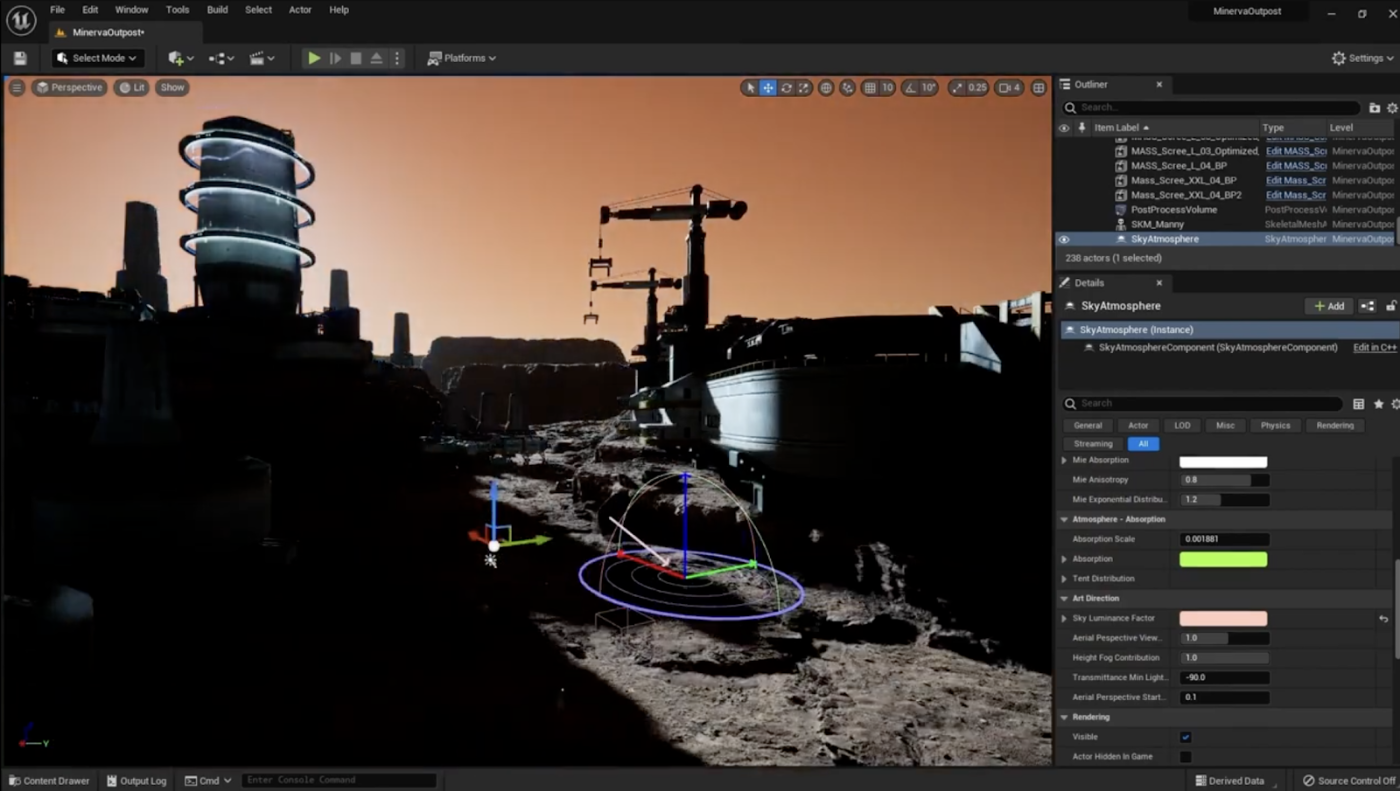Open camera speed setting showing 4

tap(1010, 88)
